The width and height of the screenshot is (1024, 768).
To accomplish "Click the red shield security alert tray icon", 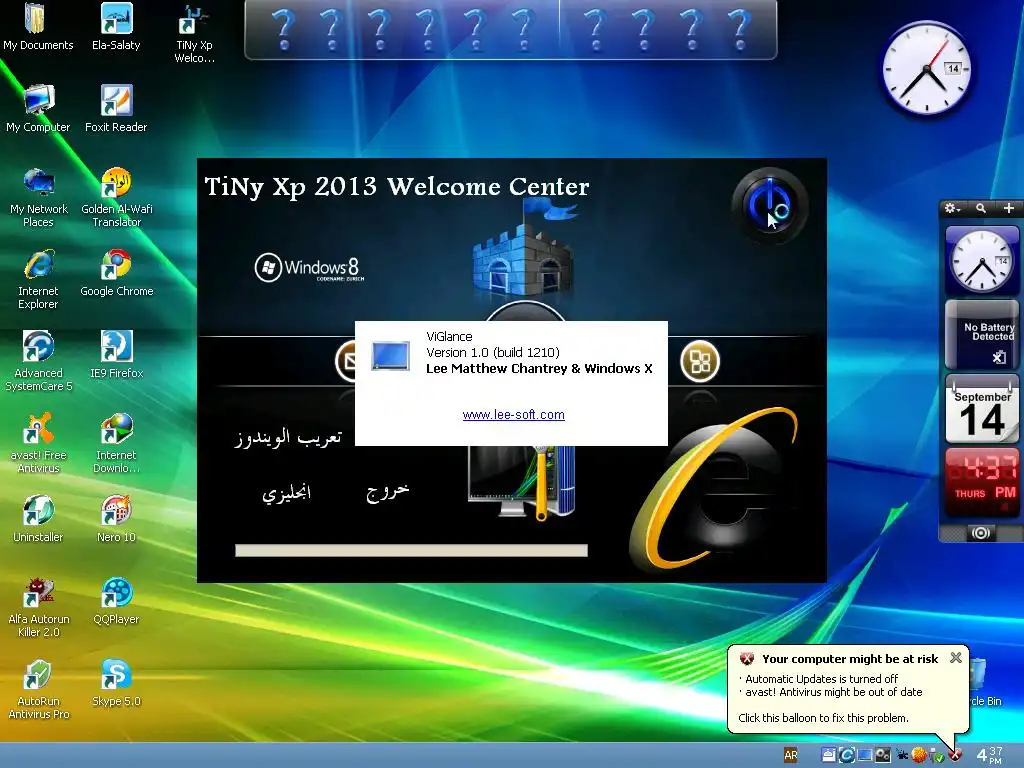I will 955,756.
